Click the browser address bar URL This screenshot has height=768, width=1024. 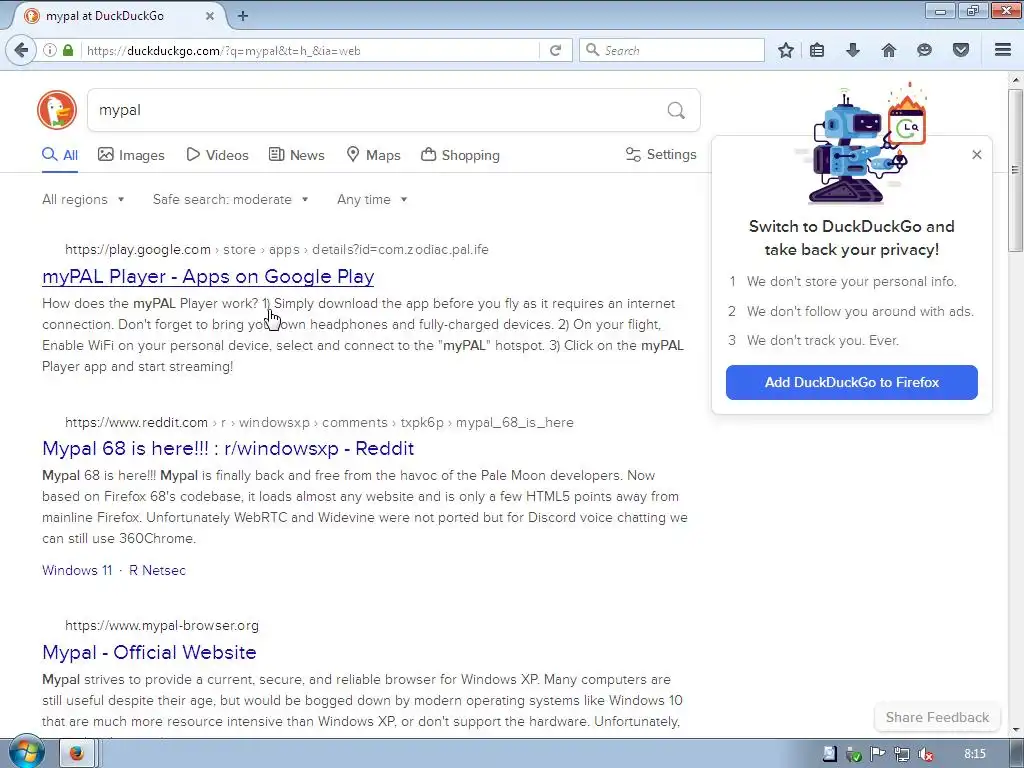[310, 50]
